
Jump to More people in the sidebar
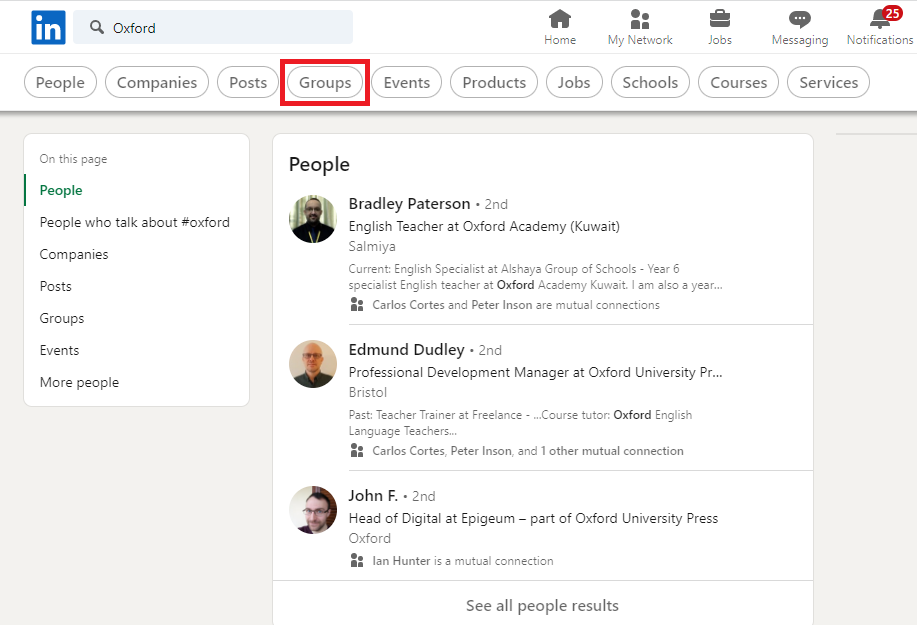pos(79,382)
